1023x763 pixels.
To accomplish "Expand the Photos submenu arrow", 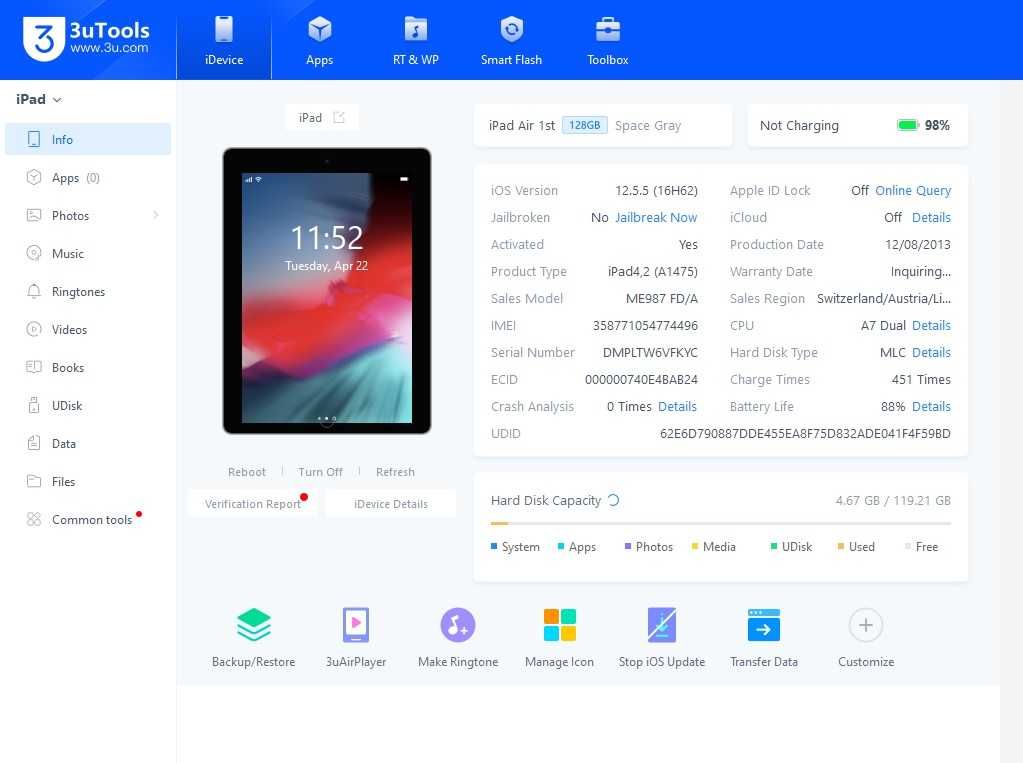I will point(155,215).
